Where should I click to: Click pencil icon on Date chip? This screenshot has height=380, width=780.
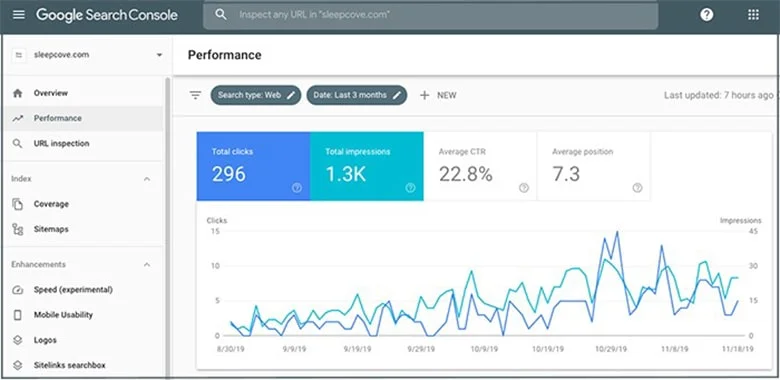[396, 95]
